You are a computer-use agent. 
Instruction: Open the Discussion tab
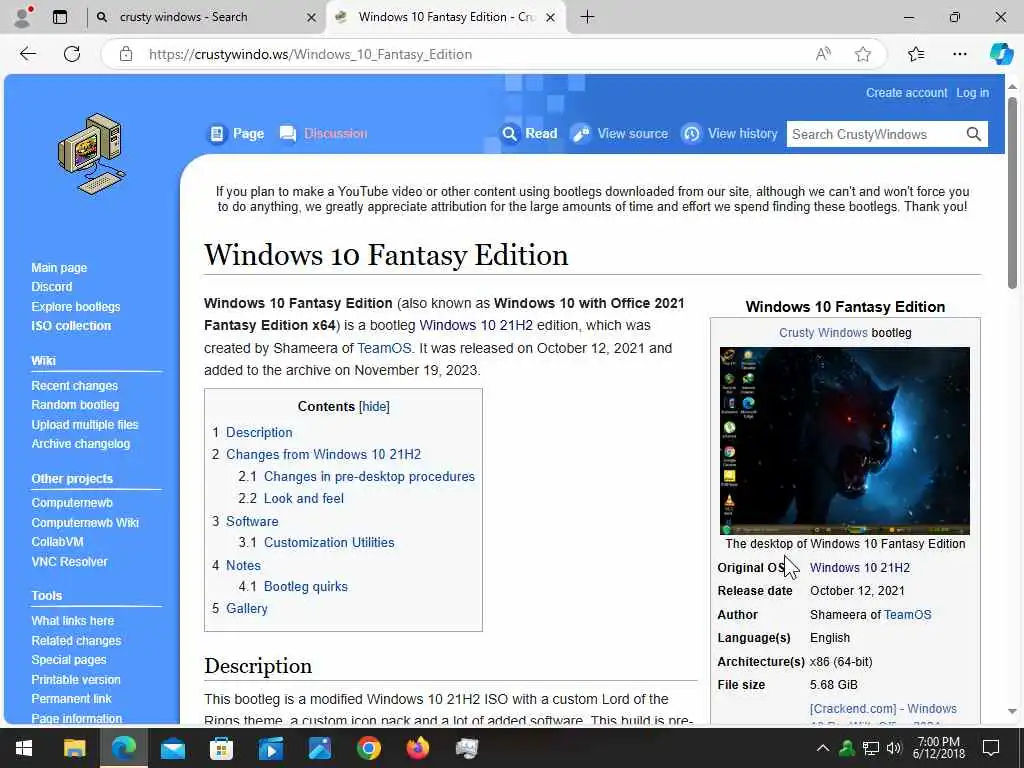click(x=324, y=133)
